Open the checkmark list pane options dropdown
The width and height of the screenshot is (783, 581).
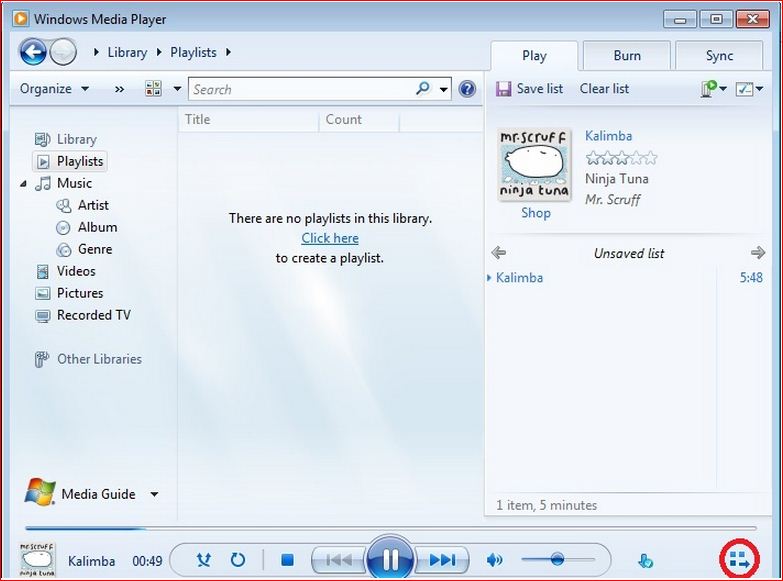coord(750,89)
